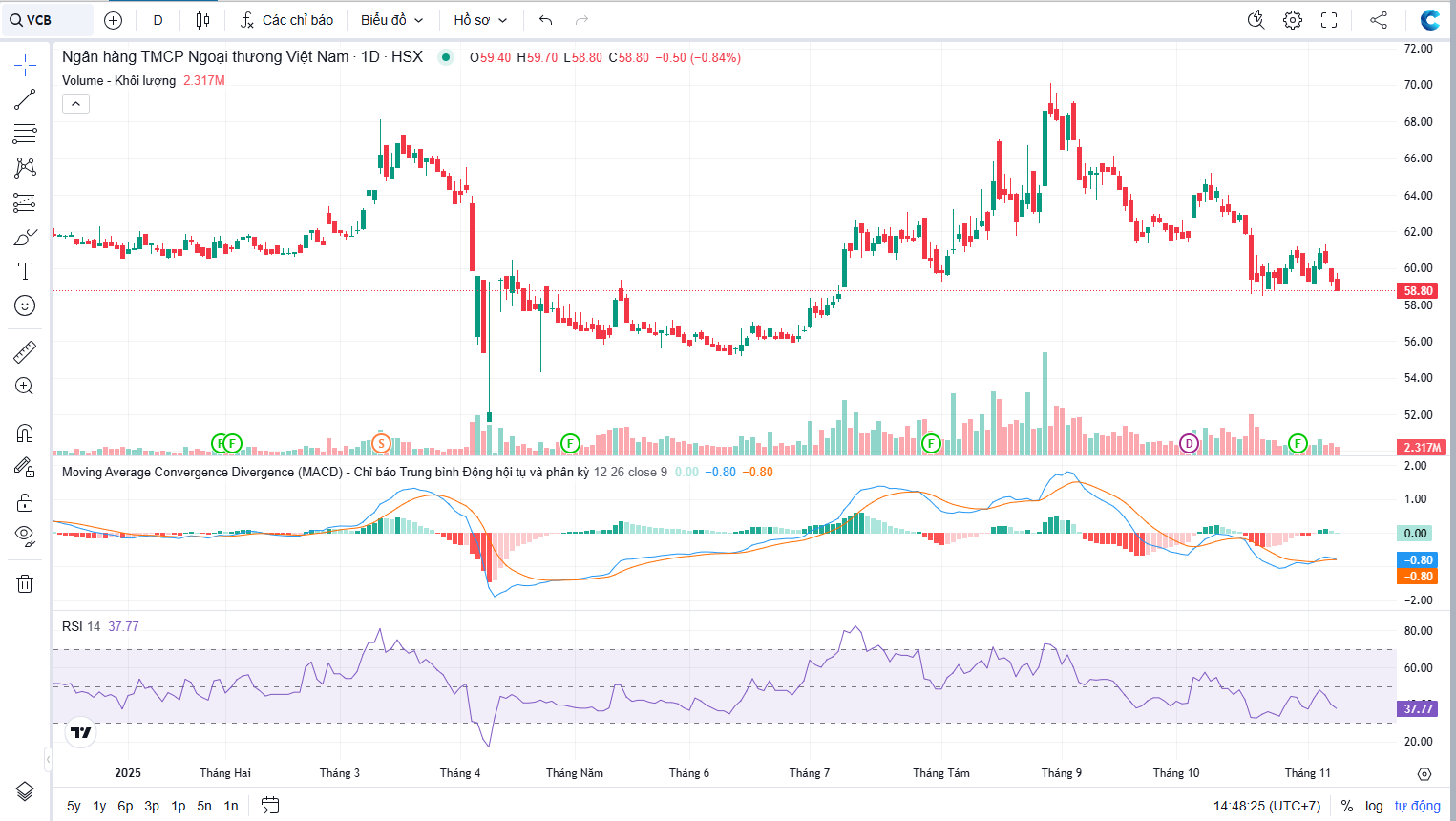This screenshot has height=821, width=1456.
Task: Select the trend line drawing tool
Action: 25,99
